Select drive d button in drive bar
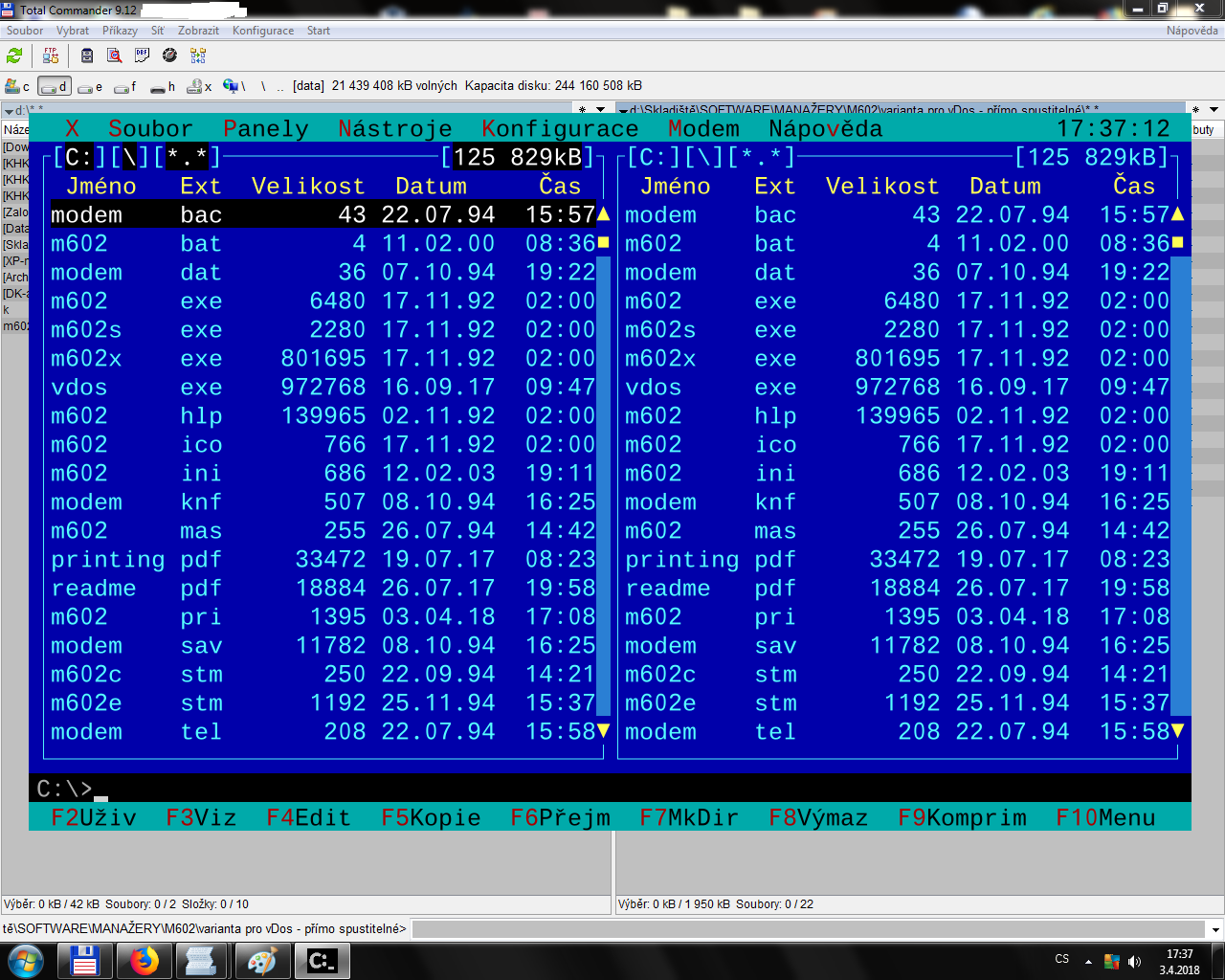This screenshot has width=1225, height=980. click(x=55, y=86)
